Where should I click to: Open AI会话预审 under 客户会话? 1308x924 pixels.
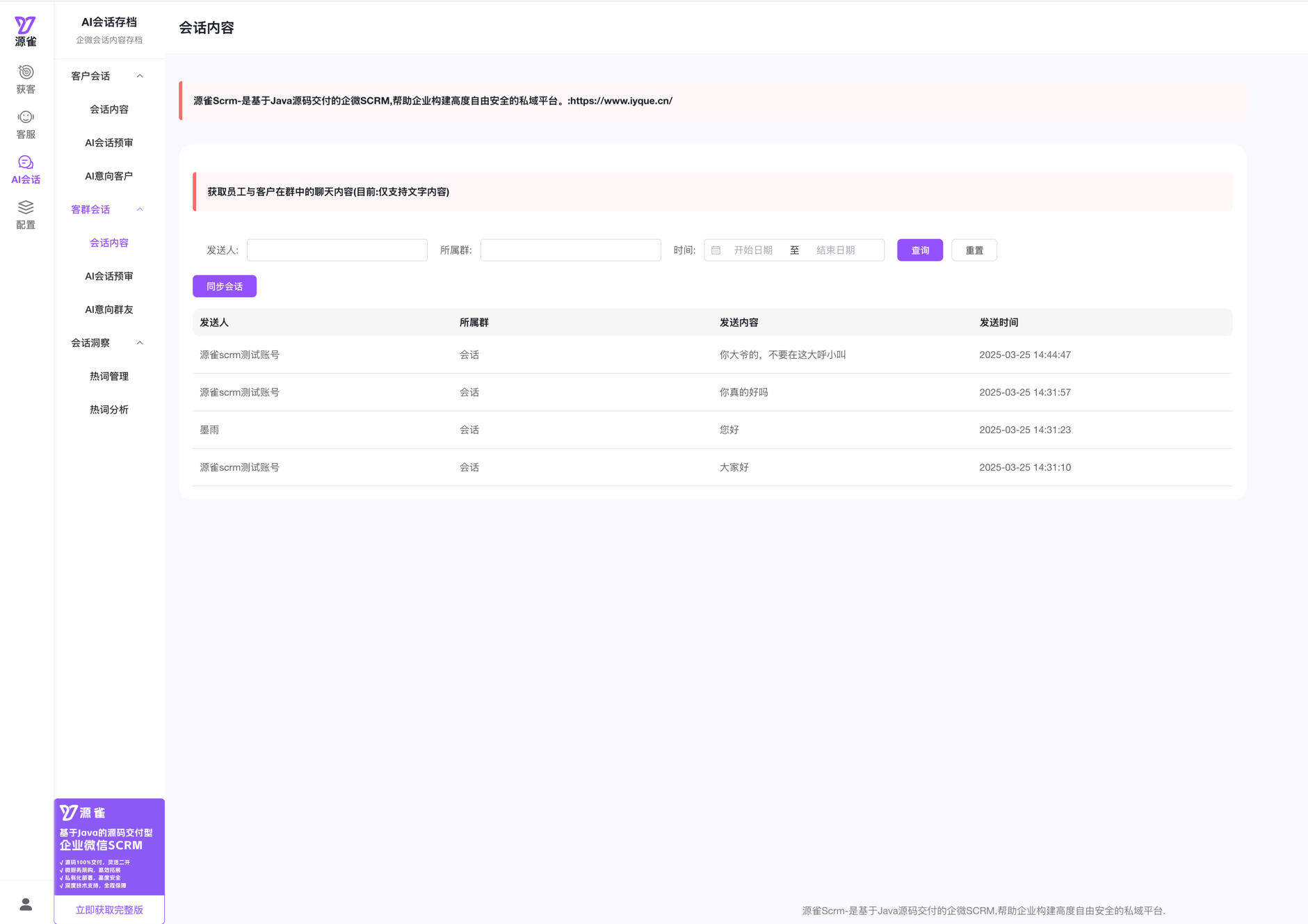[109, 143]
